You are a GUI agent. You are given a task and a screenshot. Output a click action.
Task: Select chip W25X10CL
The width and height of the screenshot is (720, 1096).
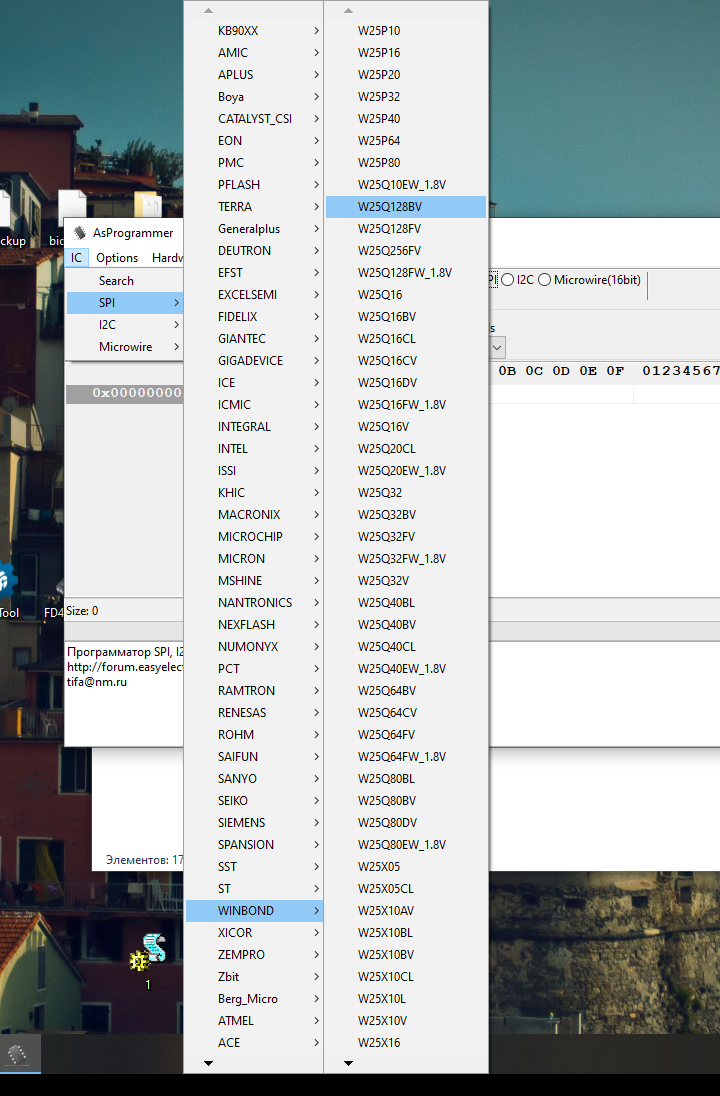405,976
